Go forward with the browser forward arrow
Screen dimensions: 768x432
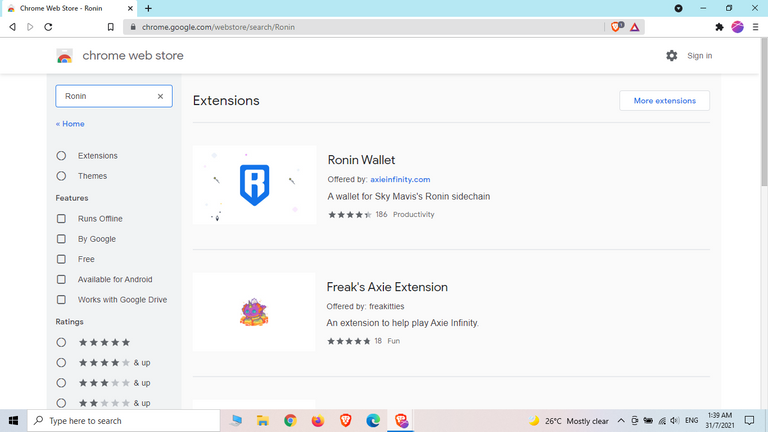[30, 27]
